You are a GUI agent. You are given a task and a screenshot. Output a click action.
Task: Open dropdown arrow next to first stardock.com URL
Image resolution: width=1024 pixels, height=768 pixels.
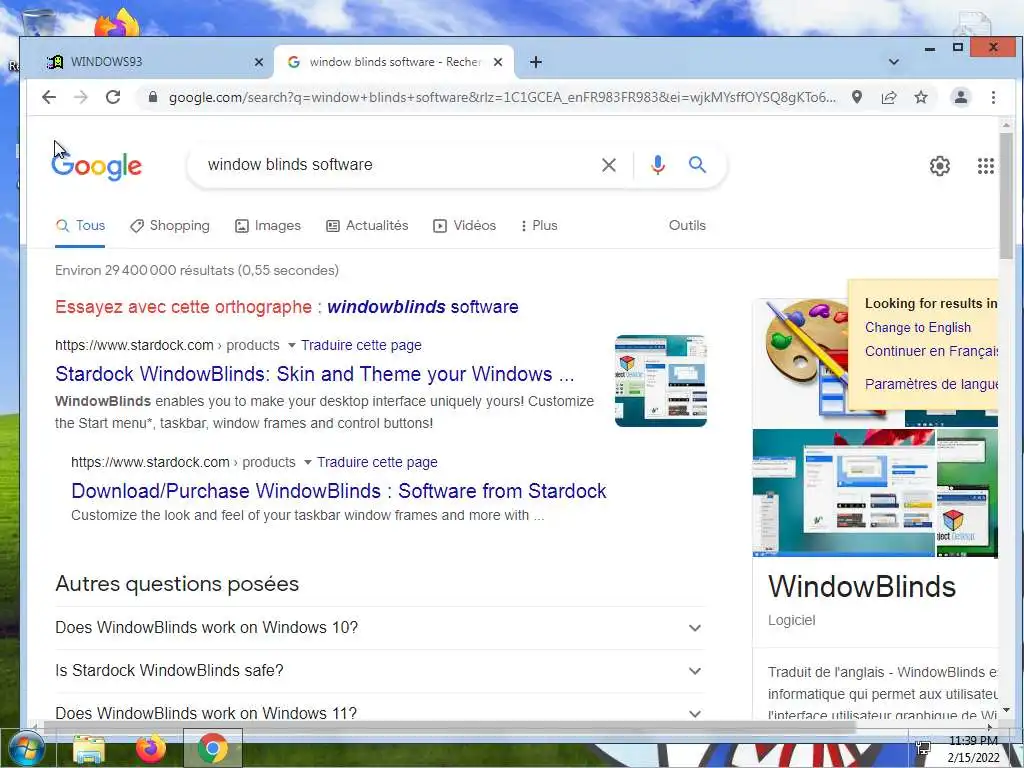coord(292,345)
